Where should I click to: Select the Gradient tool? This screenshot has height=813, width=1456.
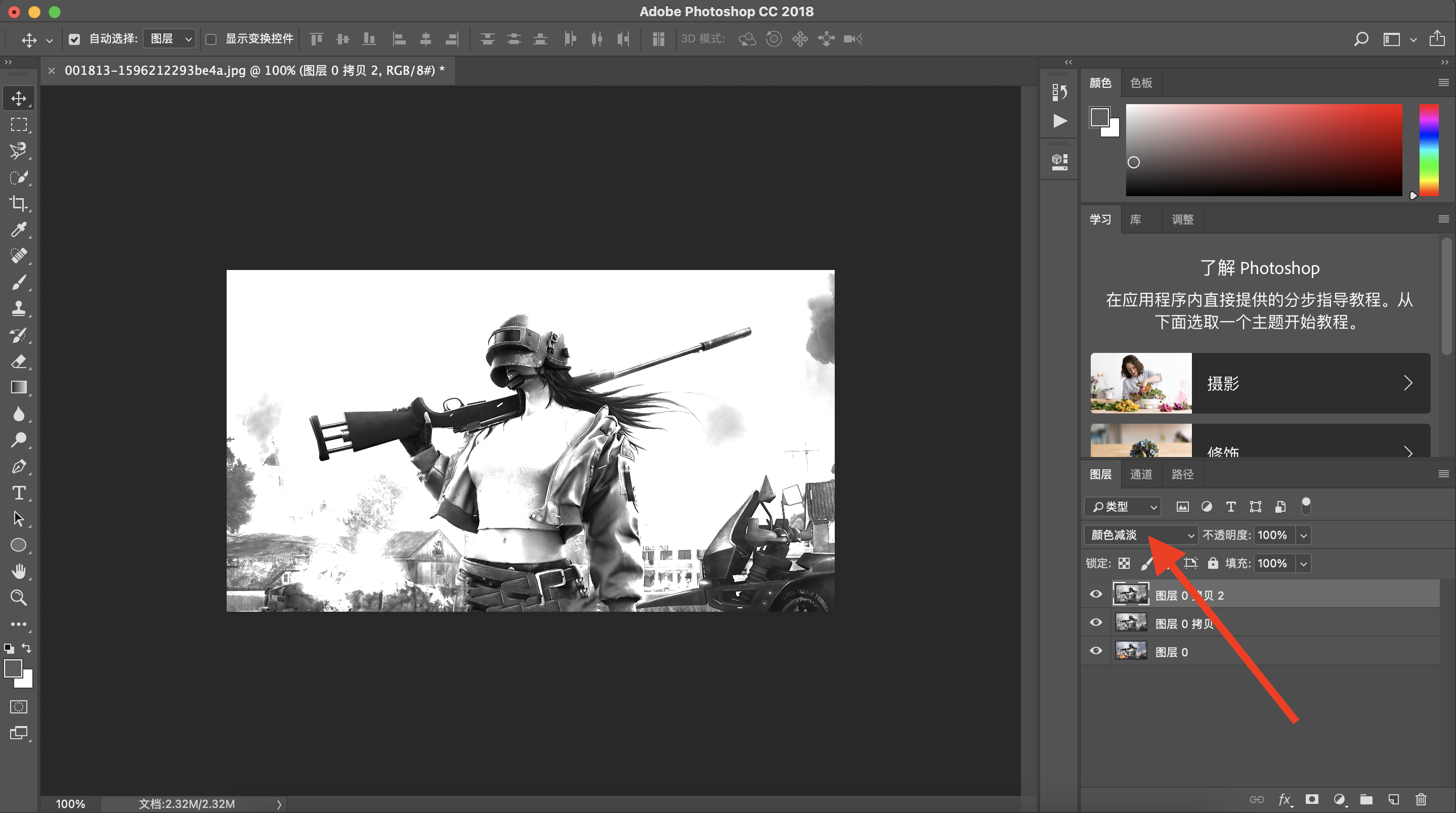coord(19,388)
